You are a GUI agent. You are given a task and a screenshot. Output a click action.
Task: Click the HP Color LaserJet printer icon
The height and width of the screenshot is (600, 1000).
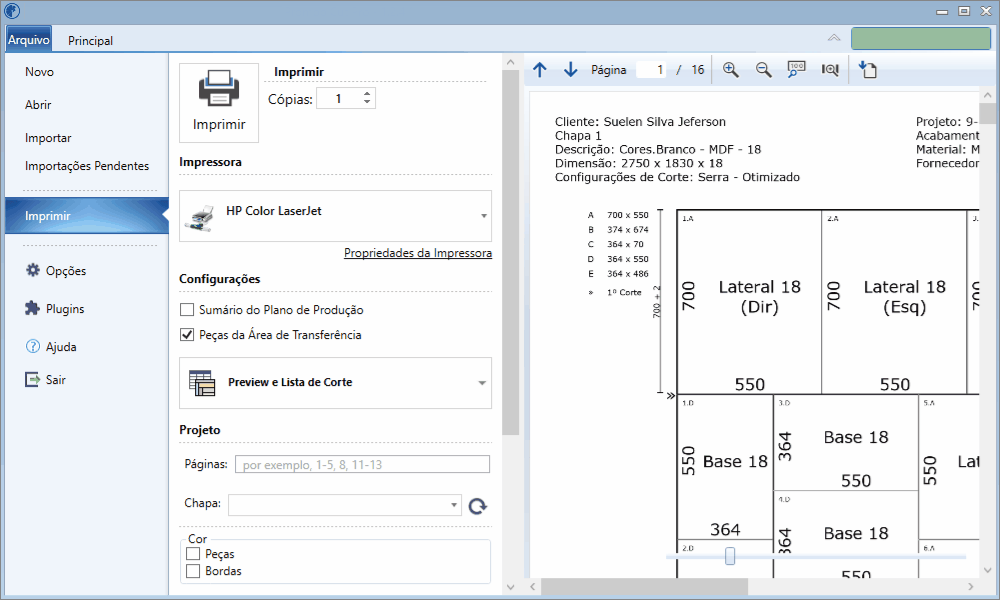tap(200, 217)
